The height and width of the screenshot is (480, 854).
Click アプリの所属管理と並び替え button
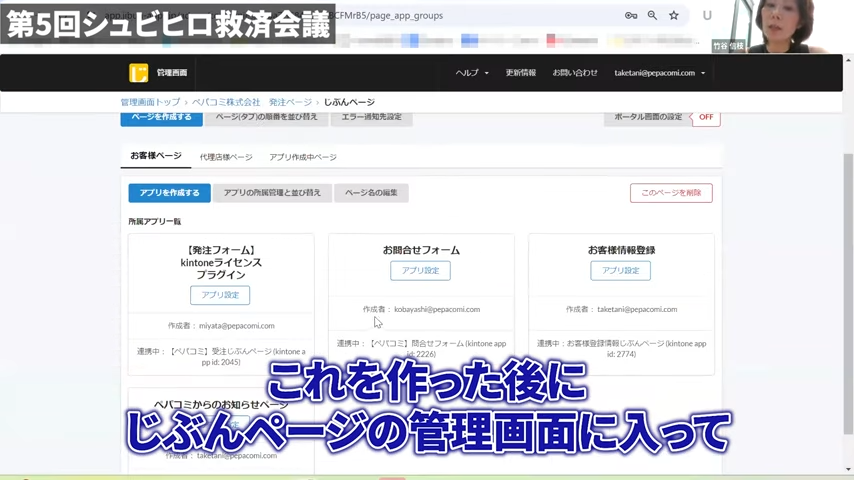coord(272,193)
